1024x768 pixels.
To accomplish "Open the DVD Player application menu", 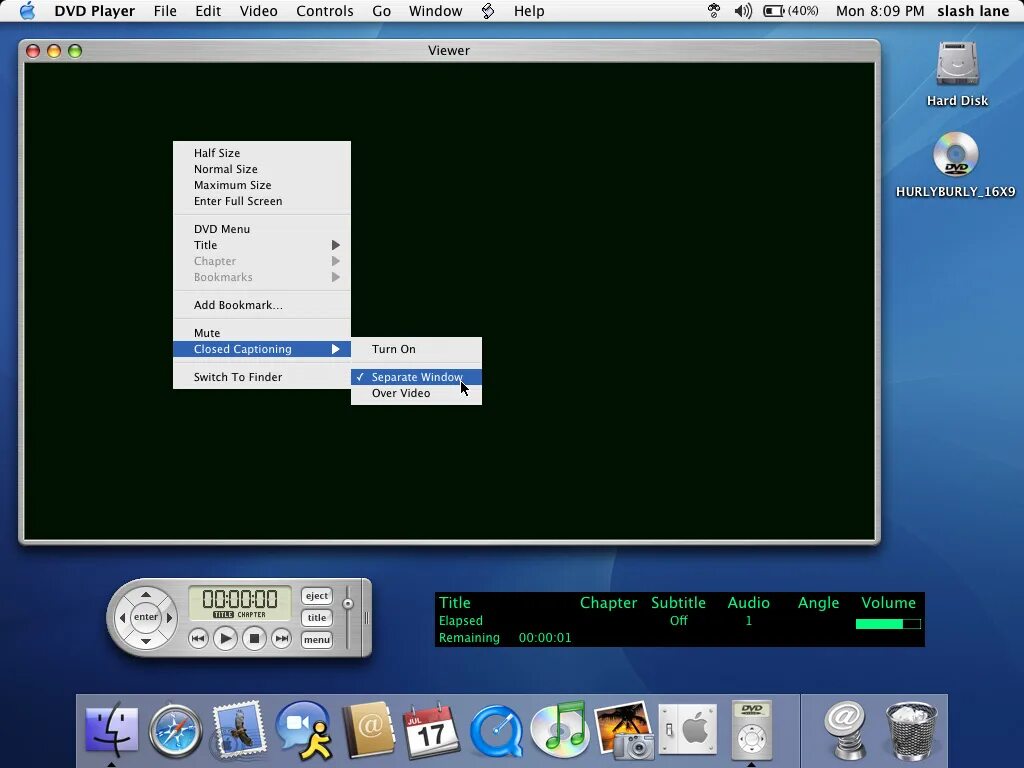I will click(x=95, y=11).
